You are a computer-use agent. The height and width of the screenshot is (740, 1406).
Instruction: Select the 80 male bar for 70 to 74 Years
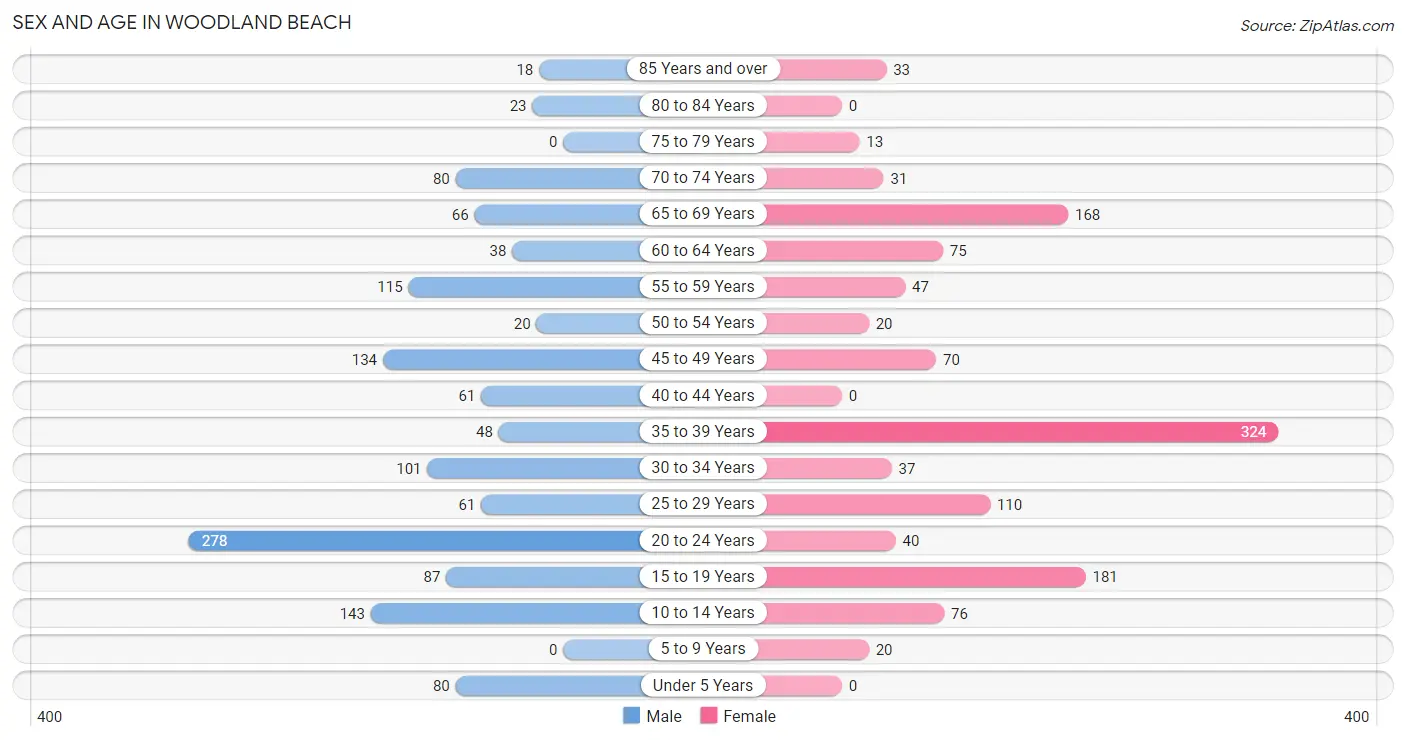pyautogui.click(x=551, y=178)
